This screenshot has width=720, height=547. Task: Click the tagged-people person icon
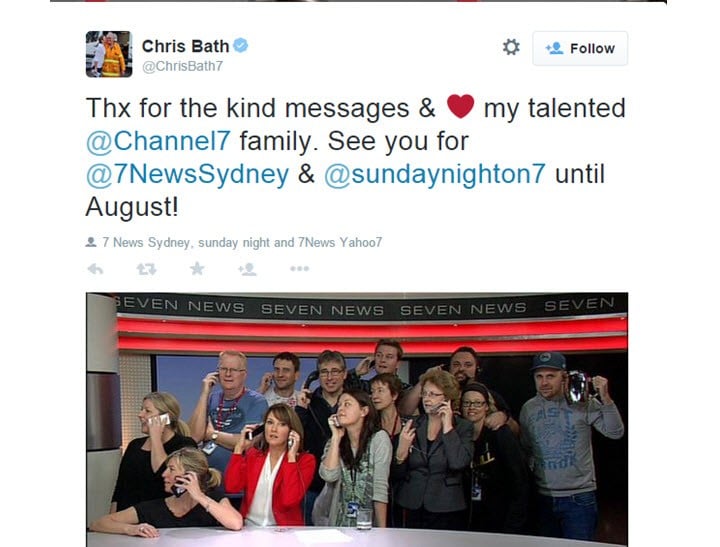point(91,242)
